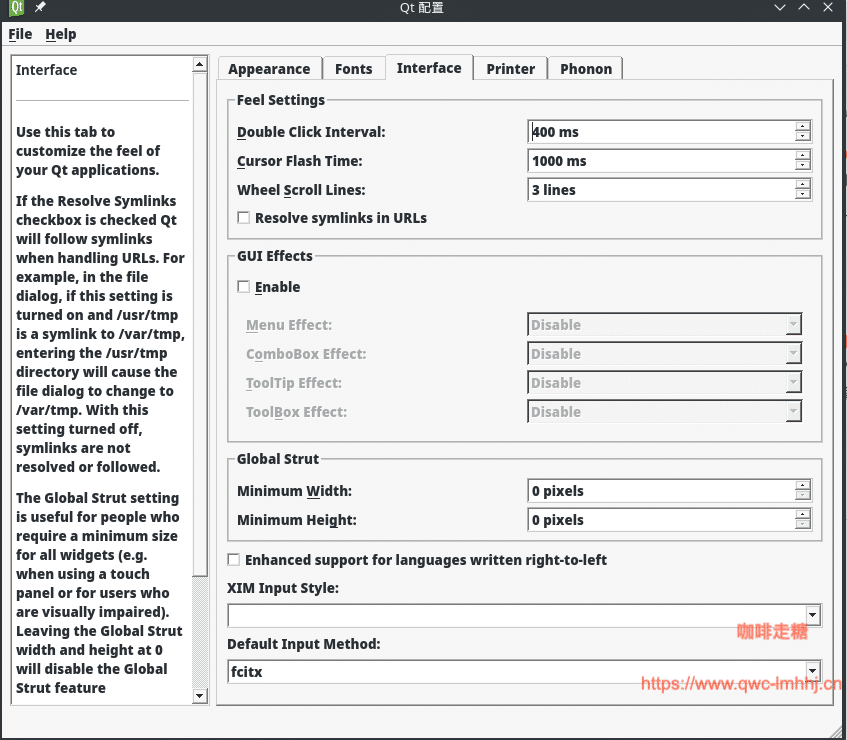Open the ComboBox Effect dropdown
The width and height of the screenshot is (847, 740).
[664, 354]
